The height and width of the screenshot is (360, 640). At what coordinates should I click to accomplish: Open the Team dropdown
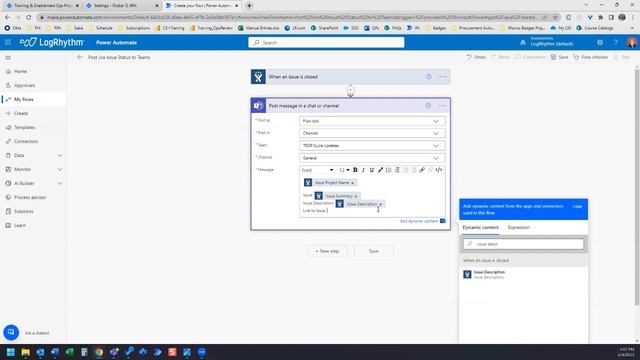click(372, 146)
